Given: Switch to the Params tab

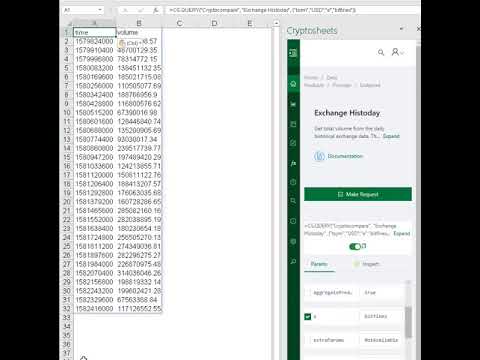Looking at the screenshot, I should coord(319,264).
